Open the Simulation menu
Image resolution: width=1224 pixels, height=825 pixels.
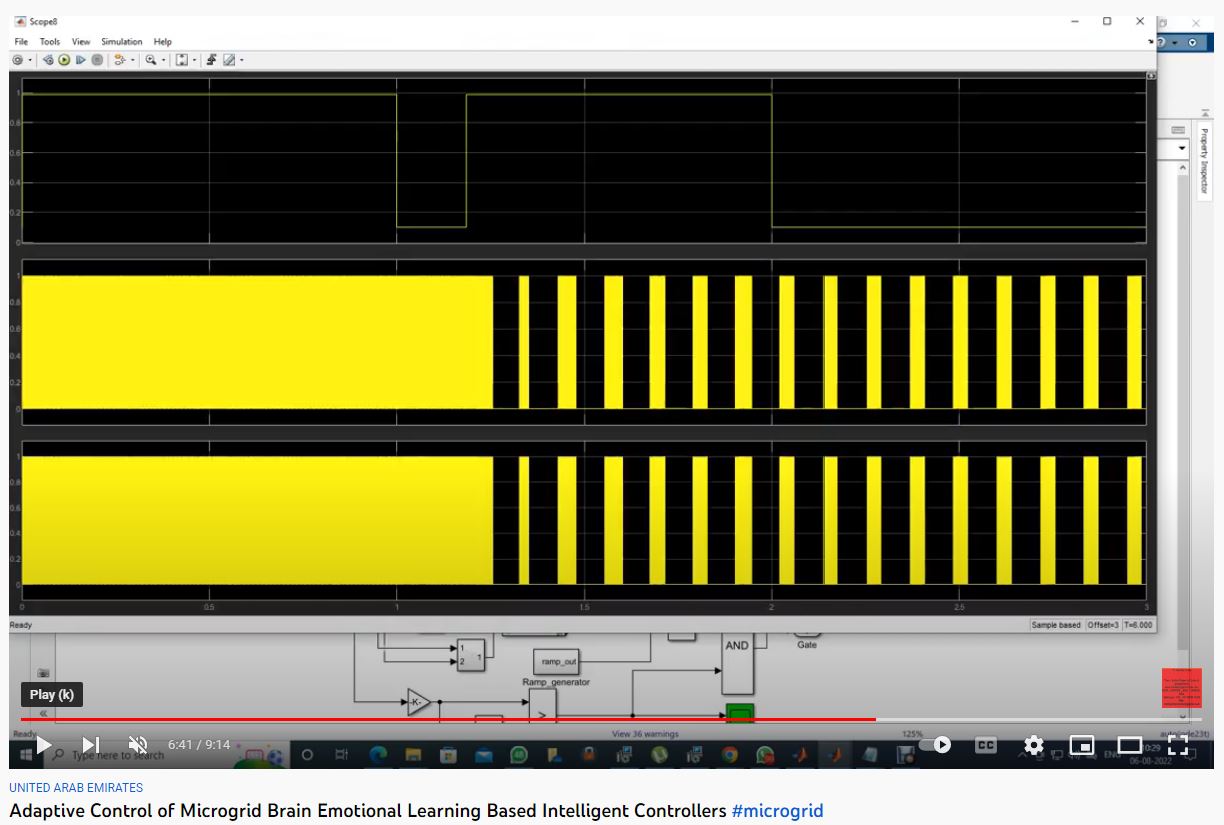pyautogui.click(x=121, y=42)
